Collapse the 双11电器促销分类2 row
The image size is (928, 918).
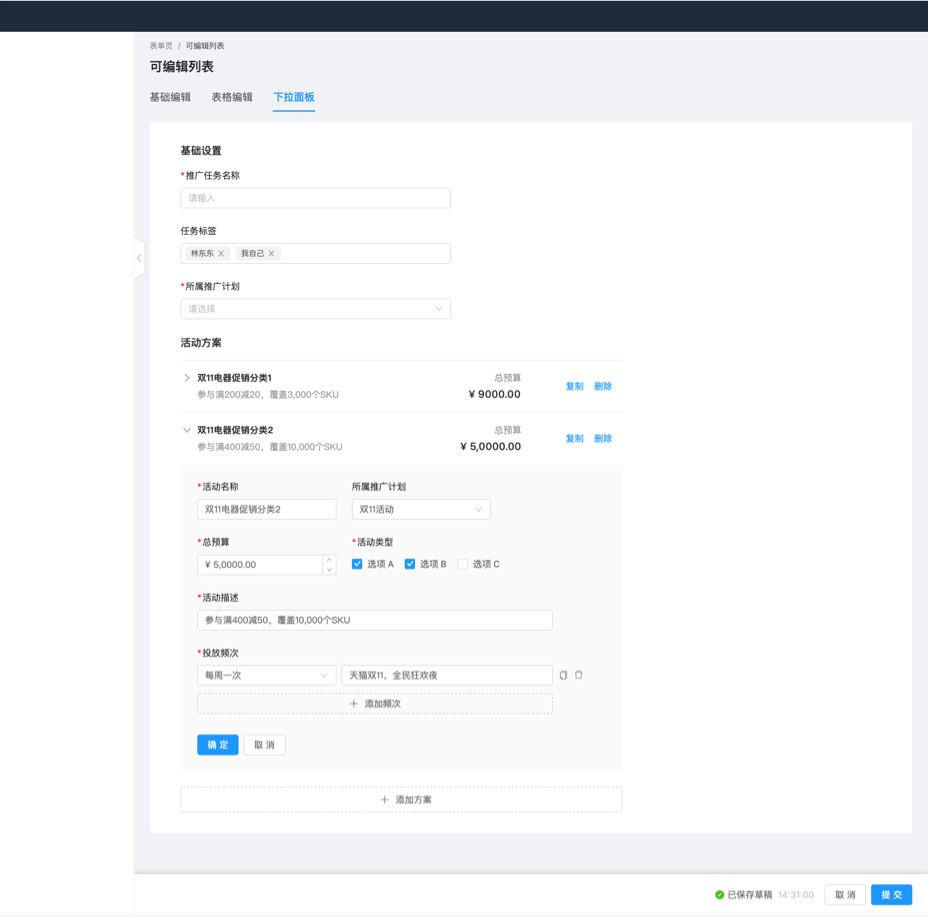(186, 430)
